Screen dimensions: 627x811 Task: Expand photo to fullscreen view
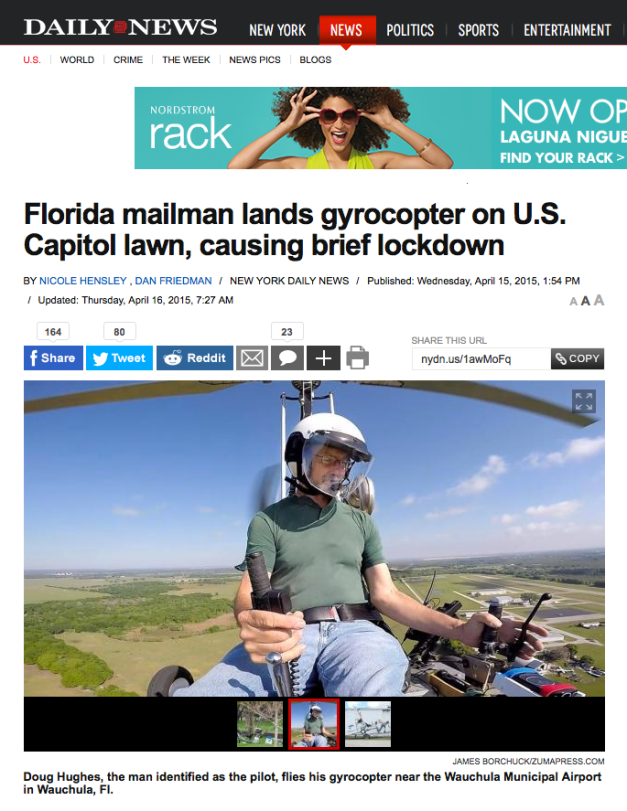584,401
